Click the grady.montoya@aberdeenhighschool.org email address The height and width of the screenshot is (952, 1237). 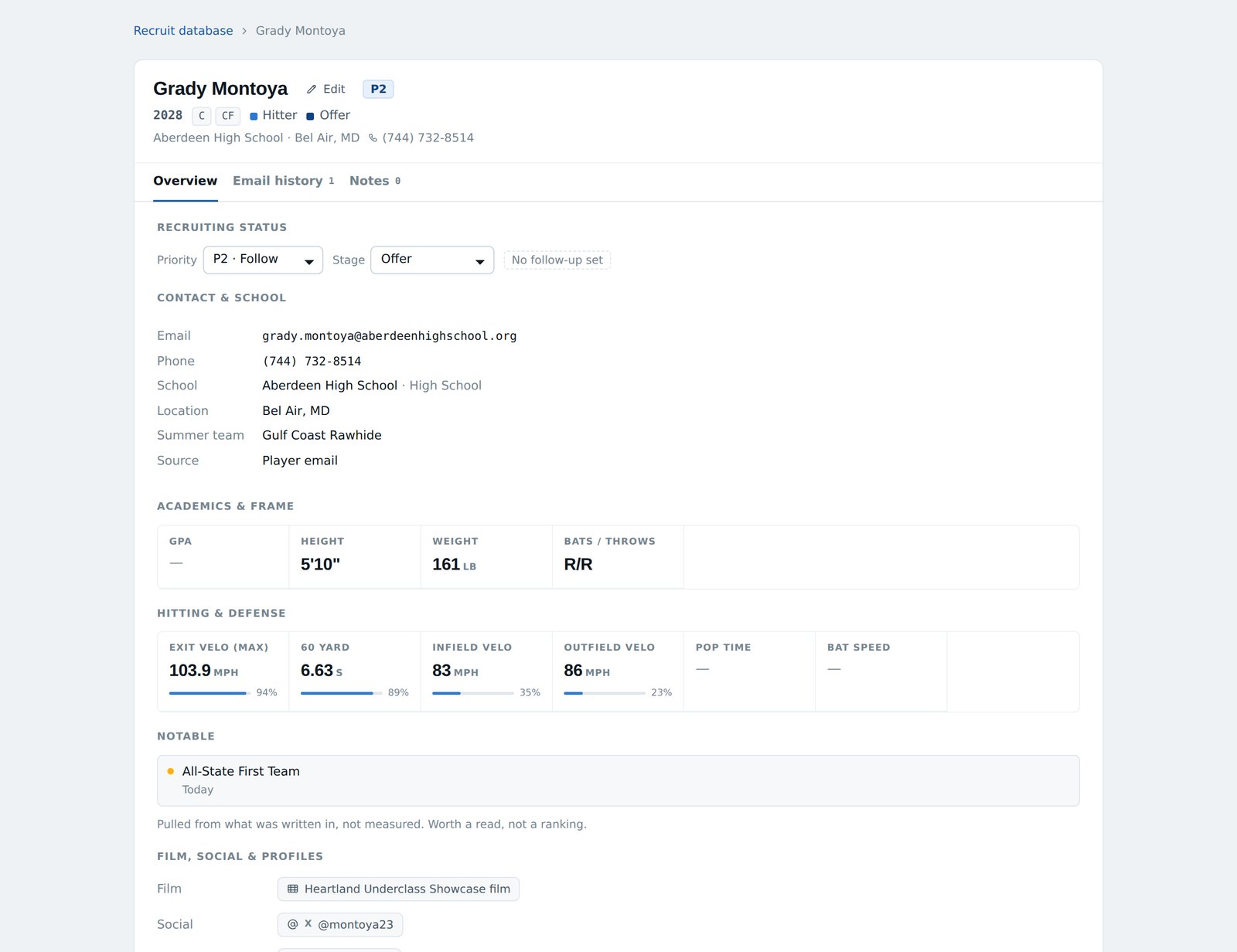point(390,336)
